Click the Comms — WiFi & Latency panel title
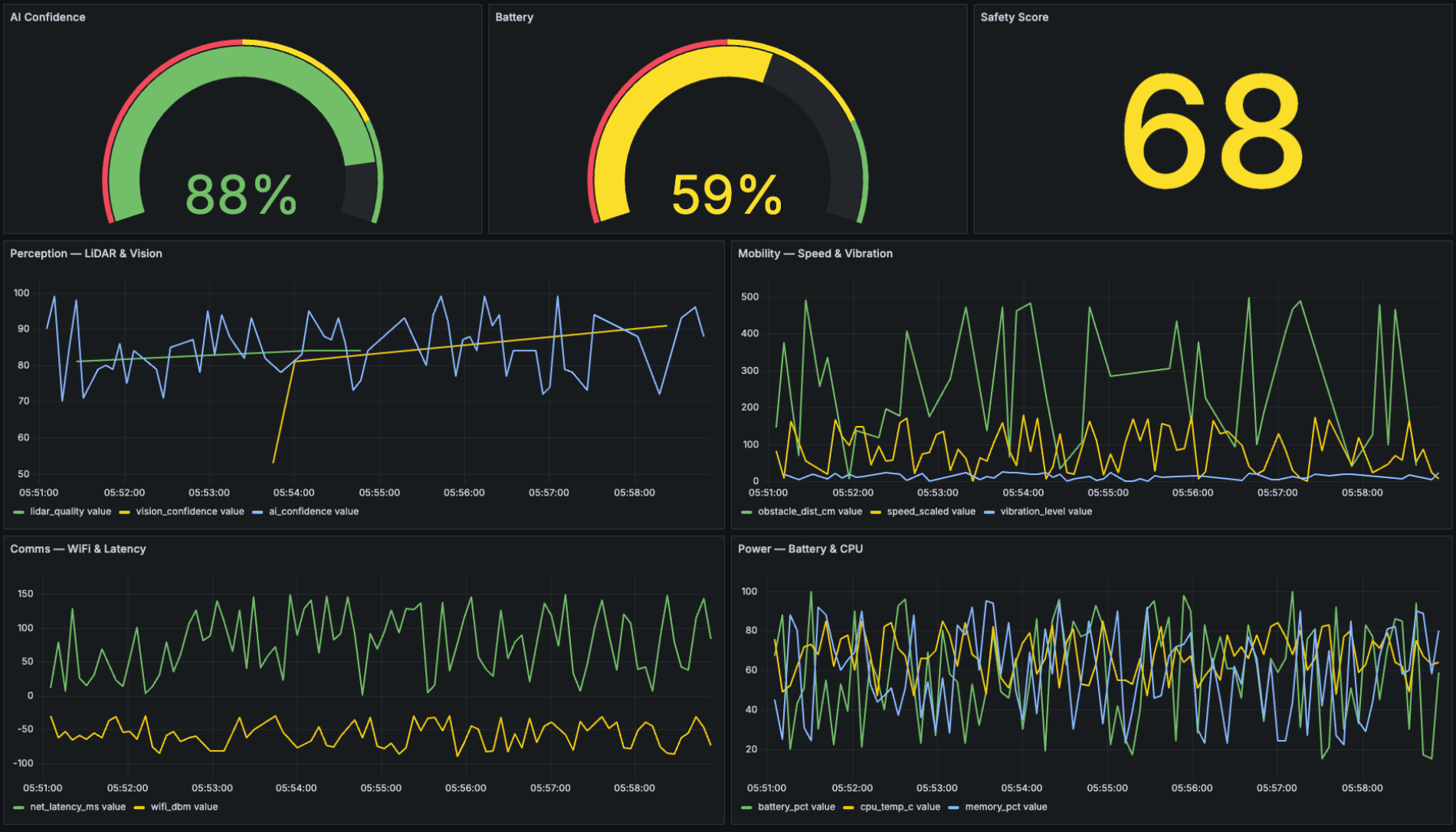Screen dimensions: 1456x832 (x=77, y=549)
